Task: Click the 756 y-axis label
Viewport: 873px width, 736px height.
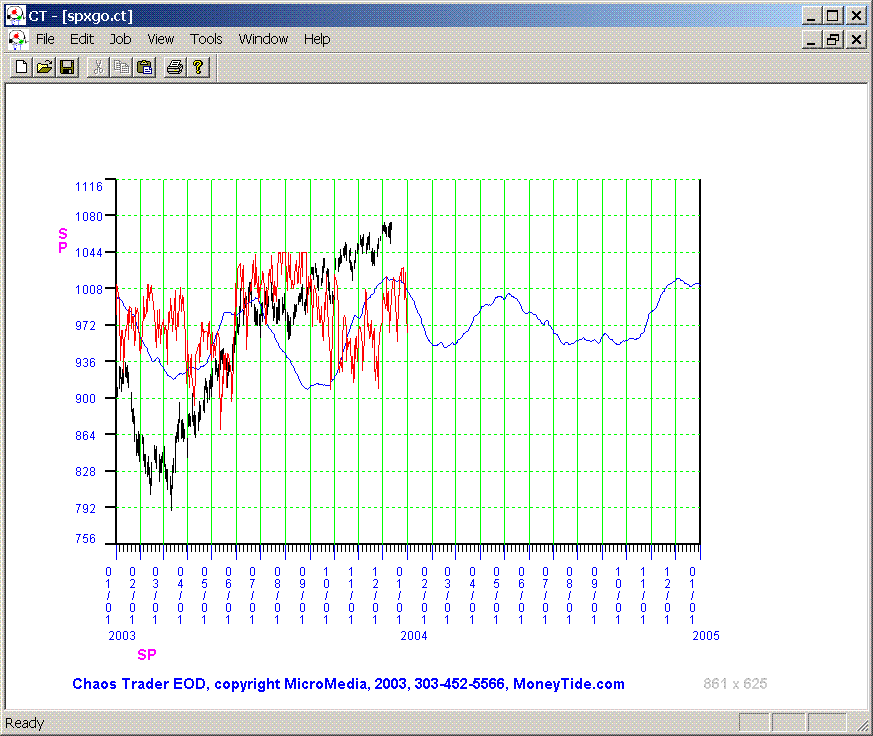Action: coord(86,539)
